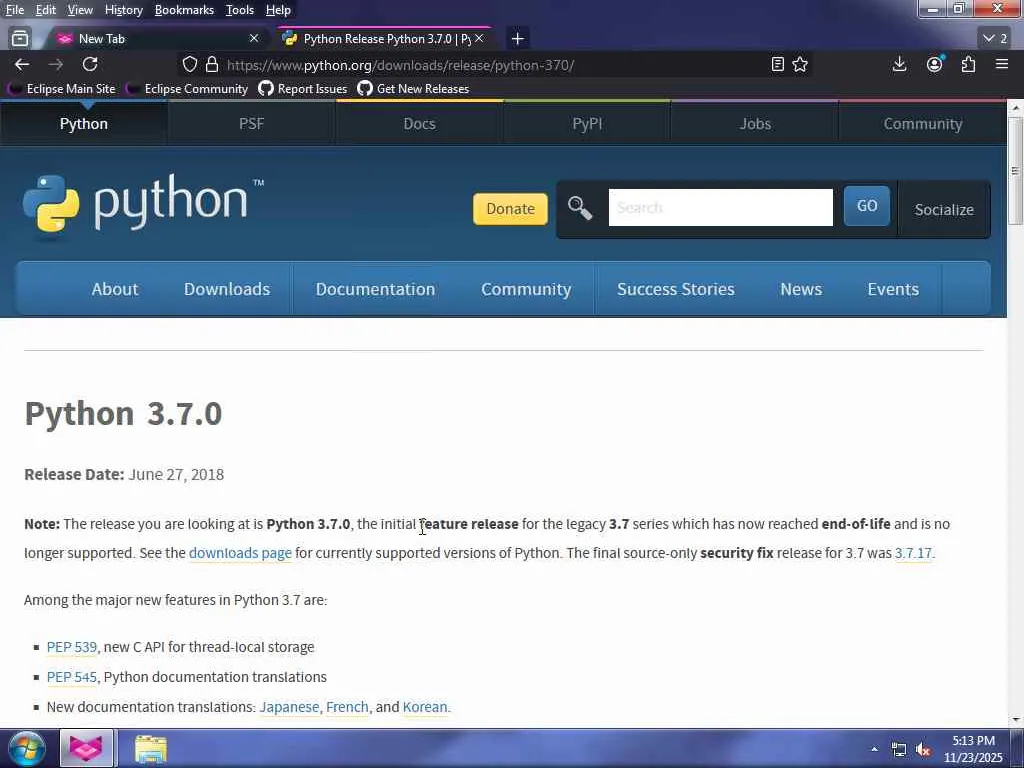
Task: Open the Bookmarks menu
Action: pyautogui.click(x=184, y=10)
